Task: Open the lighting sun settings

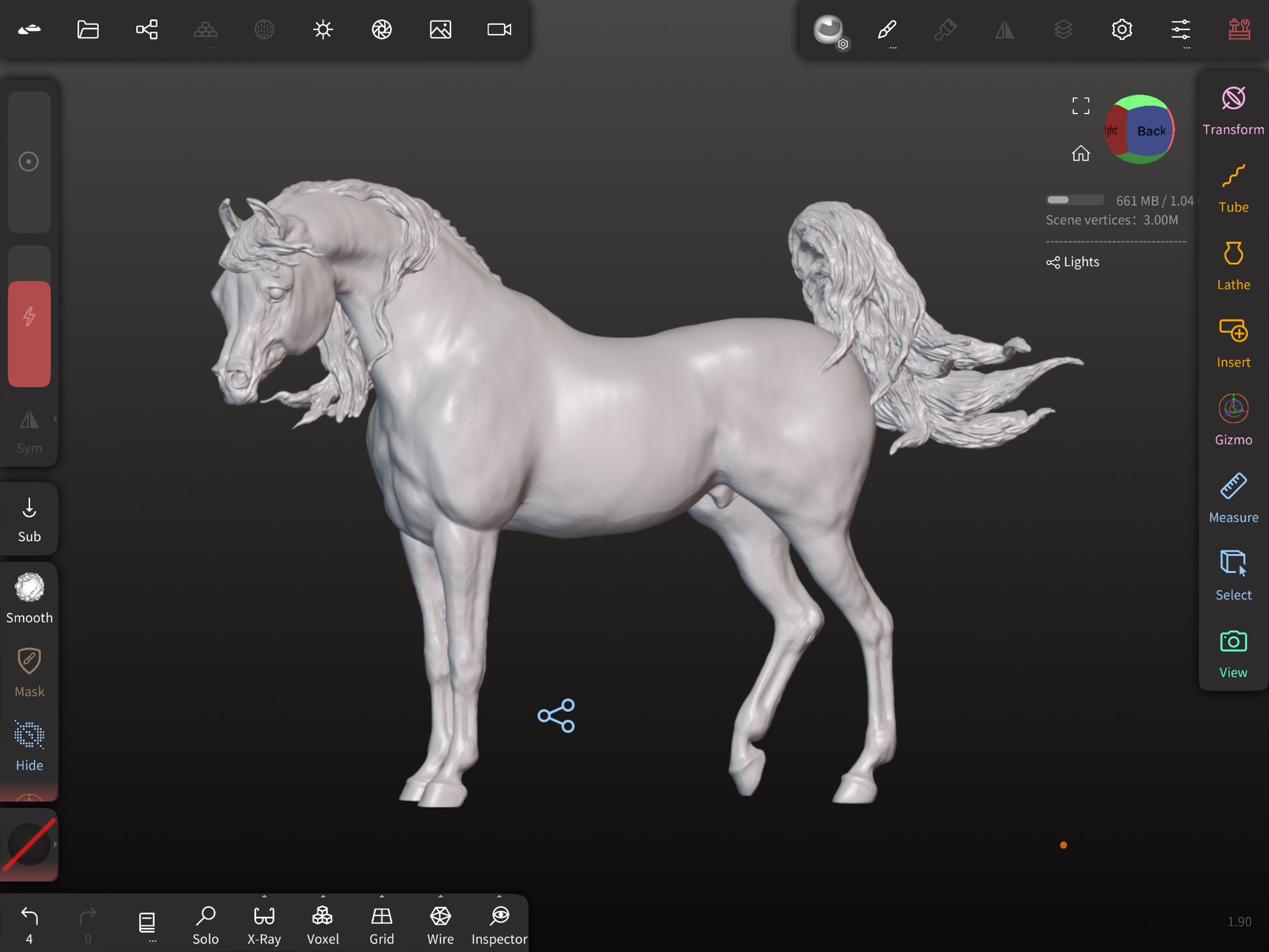Action: [x=323, y=29]
